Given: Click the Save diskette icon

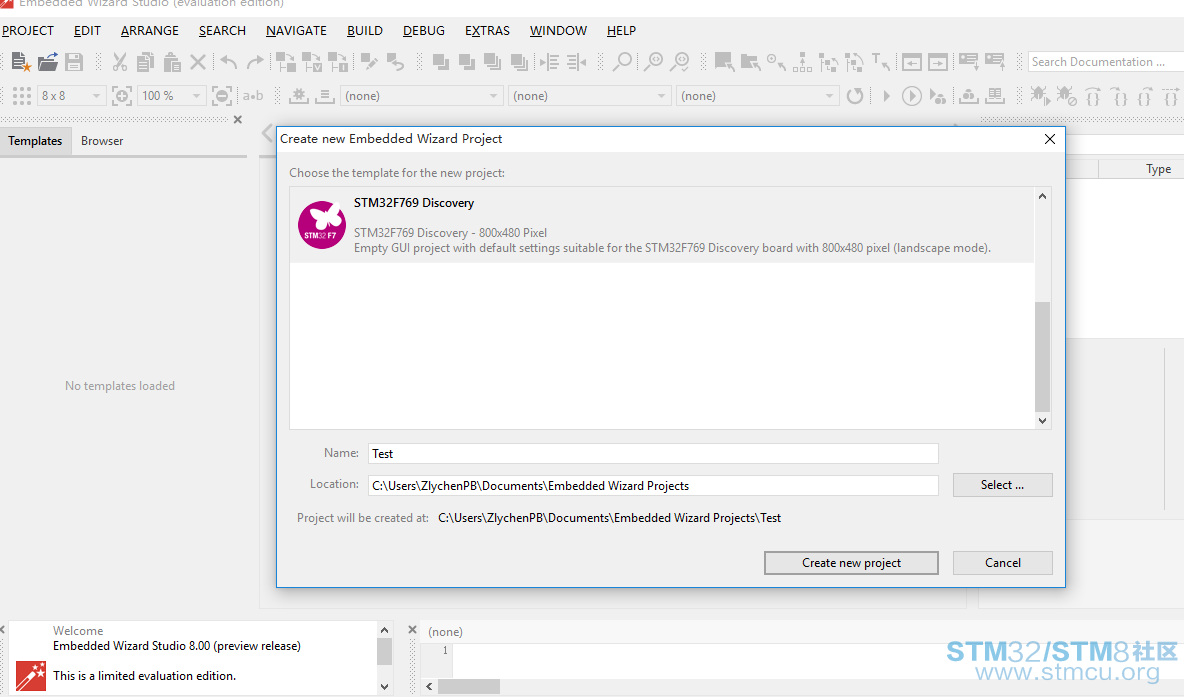Looking at the screenshot, I should (74, 62).
